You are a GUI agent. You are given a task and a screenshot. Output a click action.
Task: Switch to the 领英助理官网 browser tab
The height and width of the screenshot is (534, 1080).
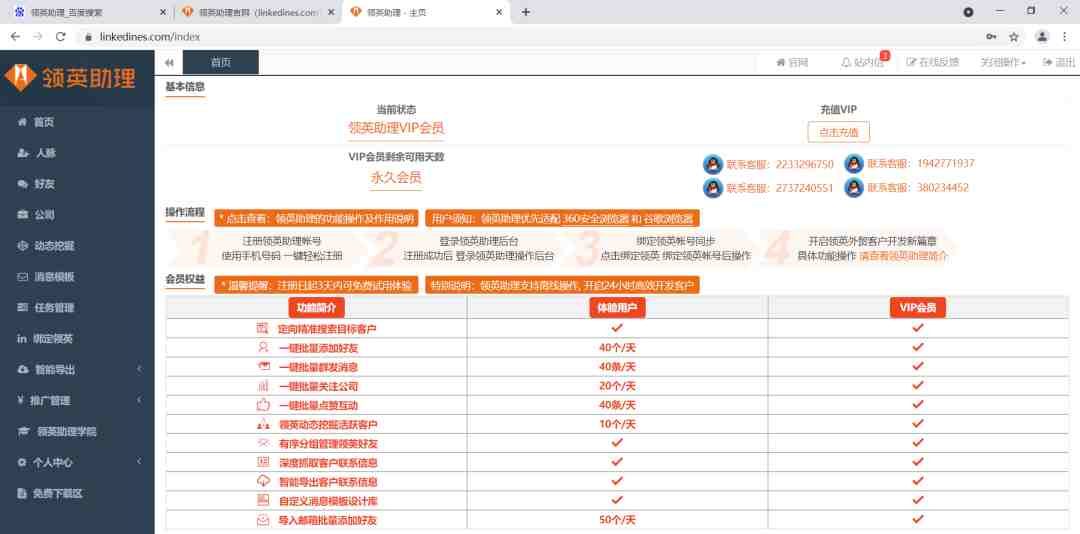tap(258, 12)
